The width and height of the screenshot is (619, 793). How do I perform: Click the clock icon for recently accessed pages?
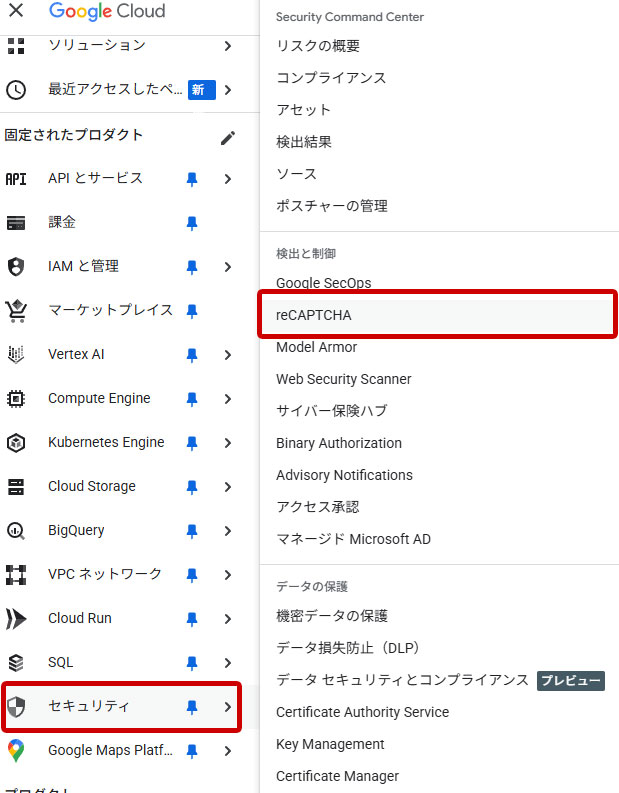[x=16, y=90]
